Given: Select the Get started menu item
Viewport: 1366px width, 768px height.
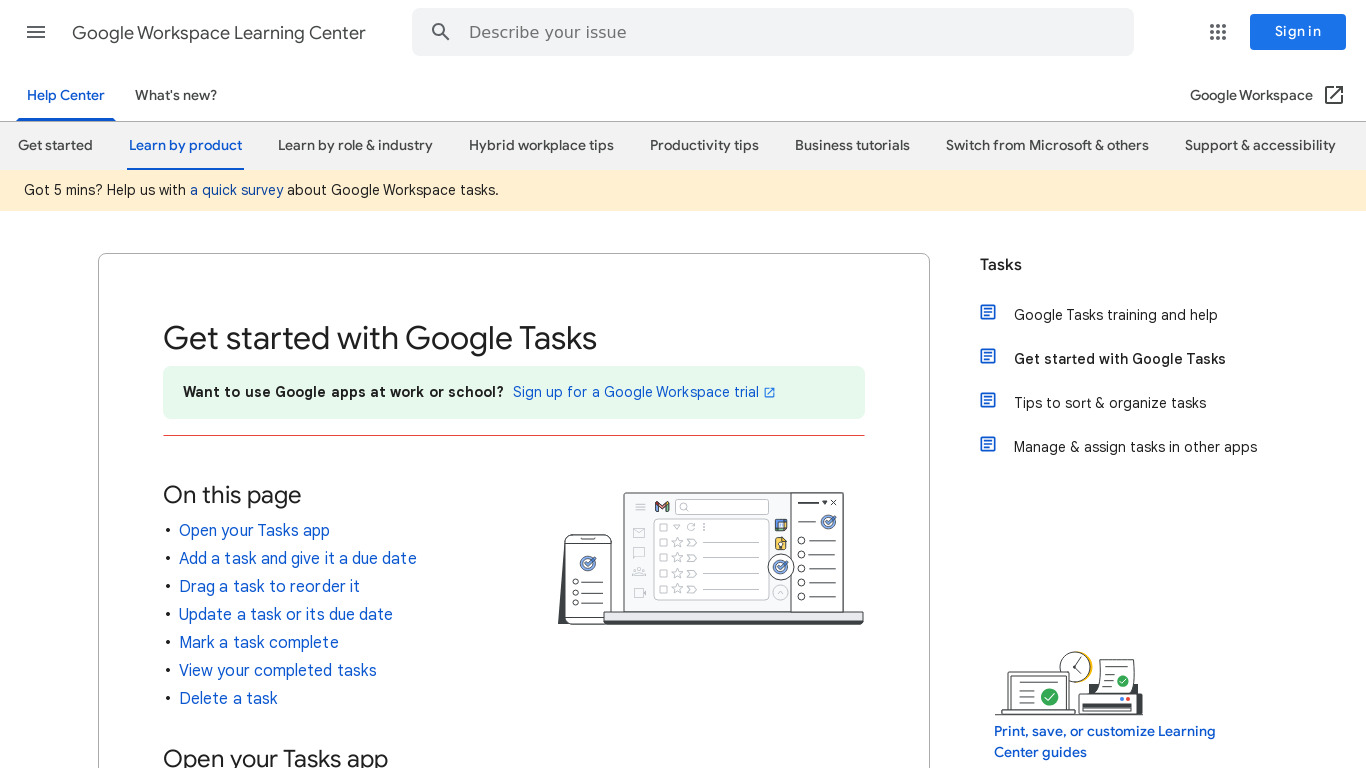Looking at the screenshot, I should (56, 145).
